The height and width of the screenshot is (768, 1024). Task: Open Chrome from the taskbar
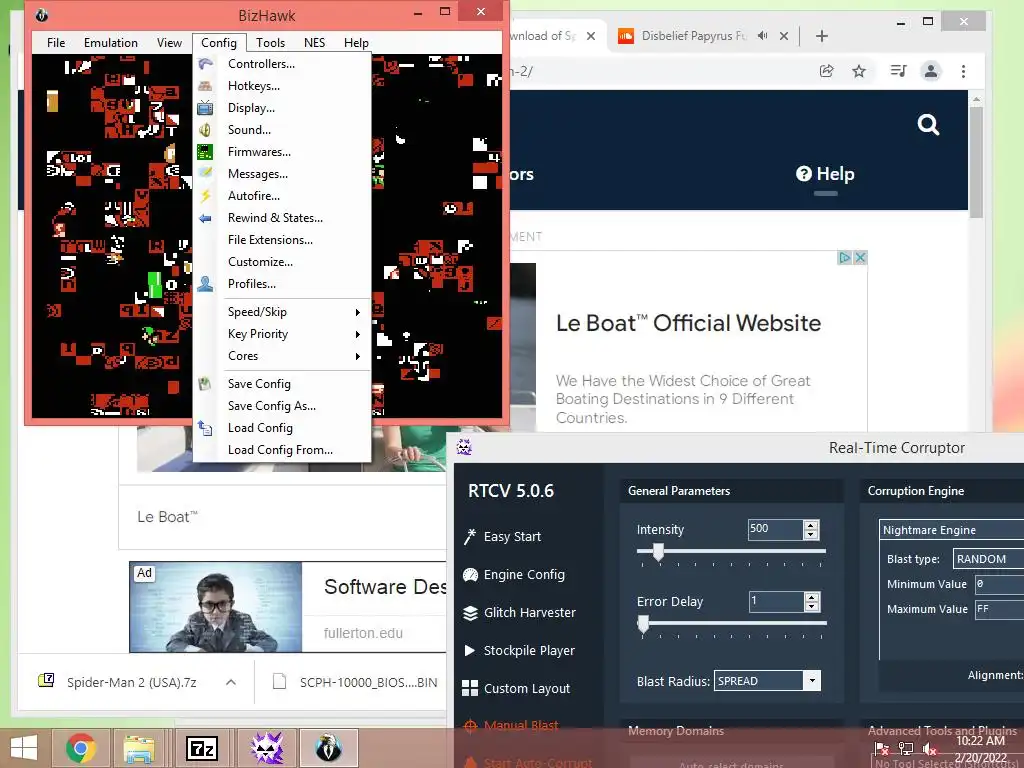(x=81, y=748)
